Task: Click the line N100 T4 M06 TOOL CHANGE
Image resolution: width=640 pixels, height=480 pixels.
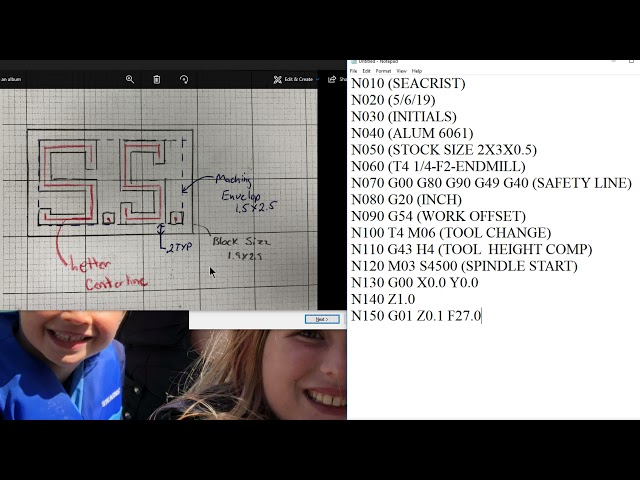Action: coord(451,233)
